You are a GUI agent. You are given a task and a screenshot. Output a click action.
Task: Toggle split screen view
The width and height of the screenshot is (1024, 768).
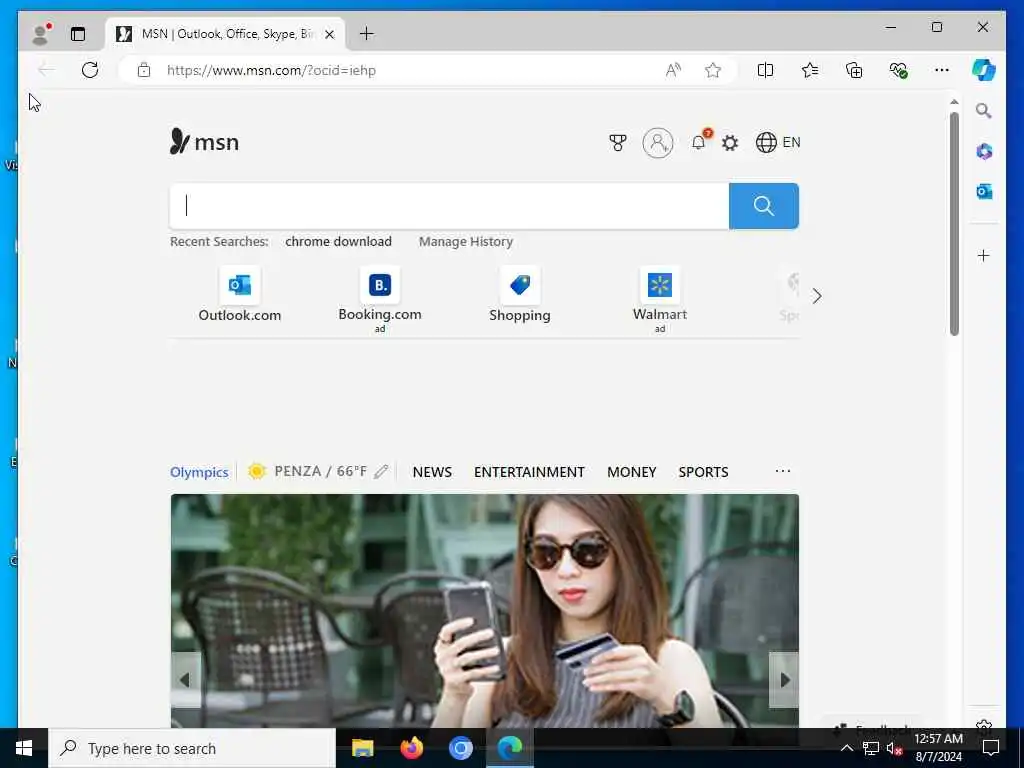pyautogui.click(x=765, y=70)
